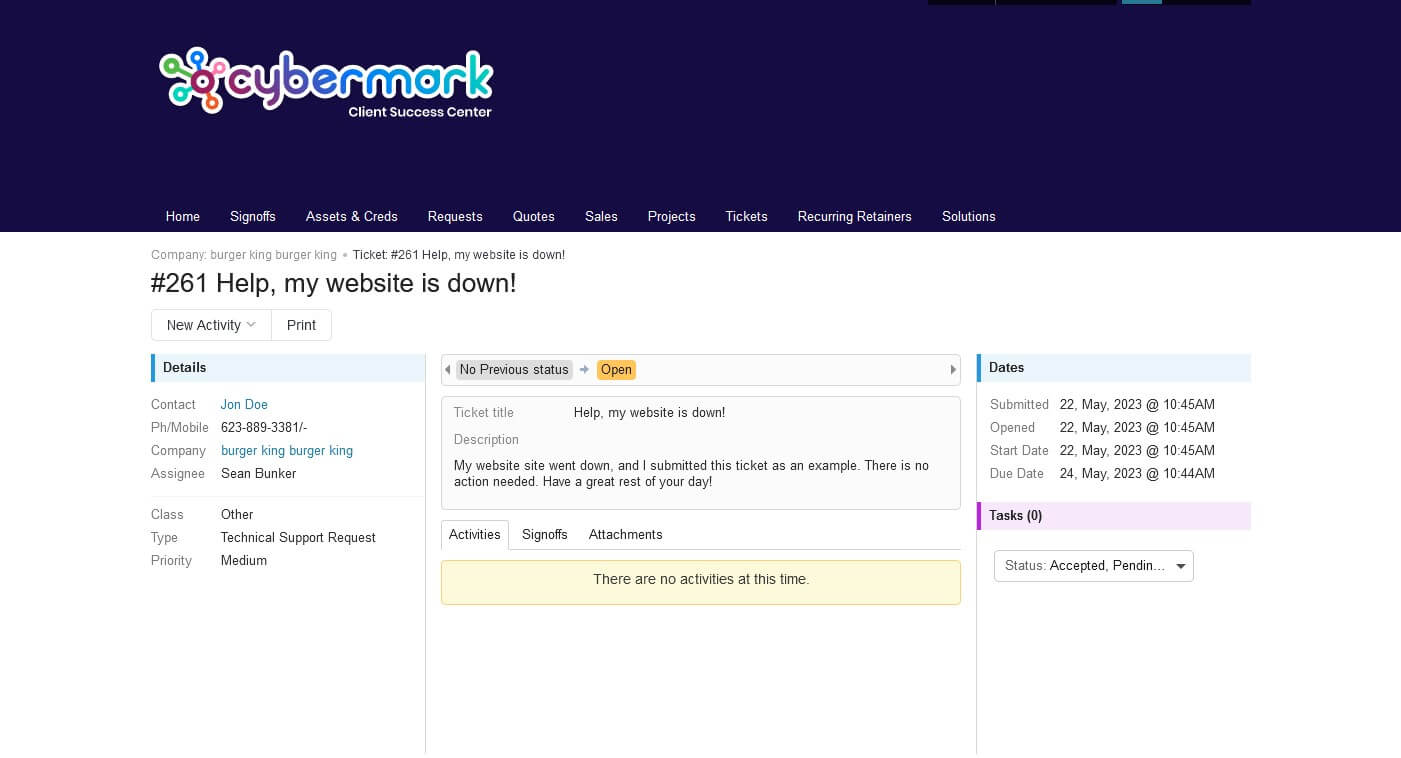Open the Projects menu item

pyautogui.click(x=671, y=217)
